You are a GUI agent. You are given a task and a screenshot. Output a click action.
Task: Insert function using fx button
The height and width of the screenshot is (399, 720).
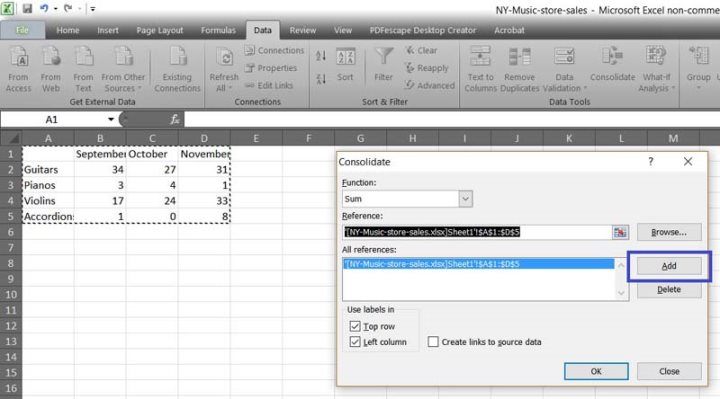[174, 120]
